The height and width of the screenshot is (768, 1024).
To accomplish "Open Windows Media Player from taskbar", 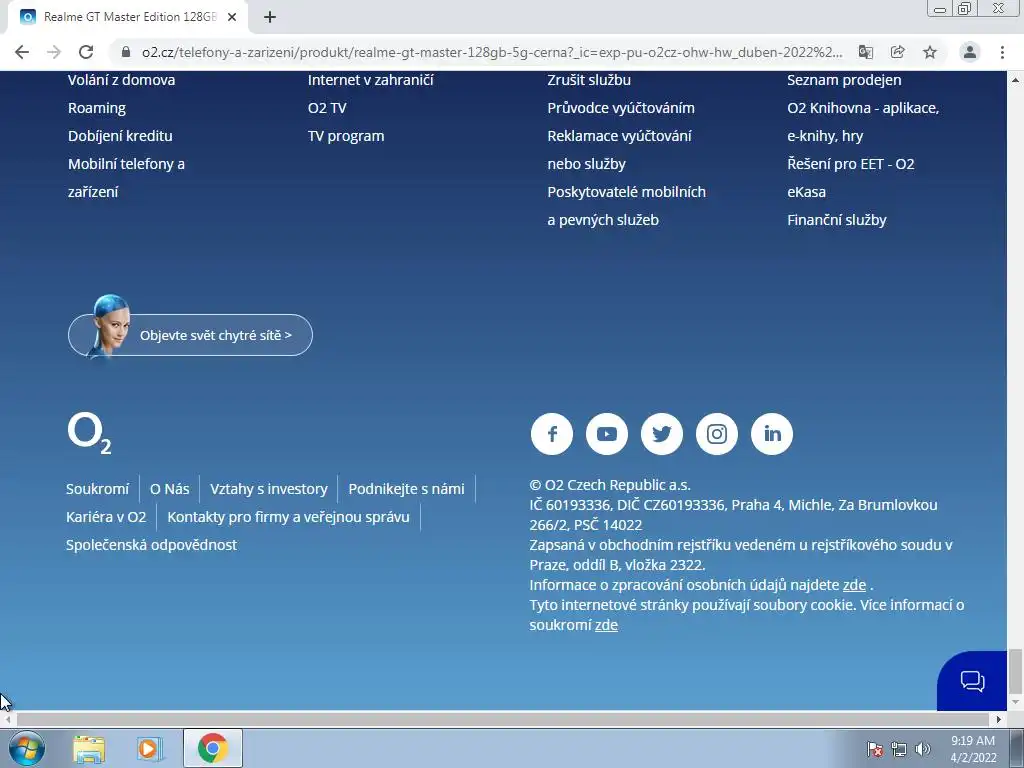I will (150, 748).
